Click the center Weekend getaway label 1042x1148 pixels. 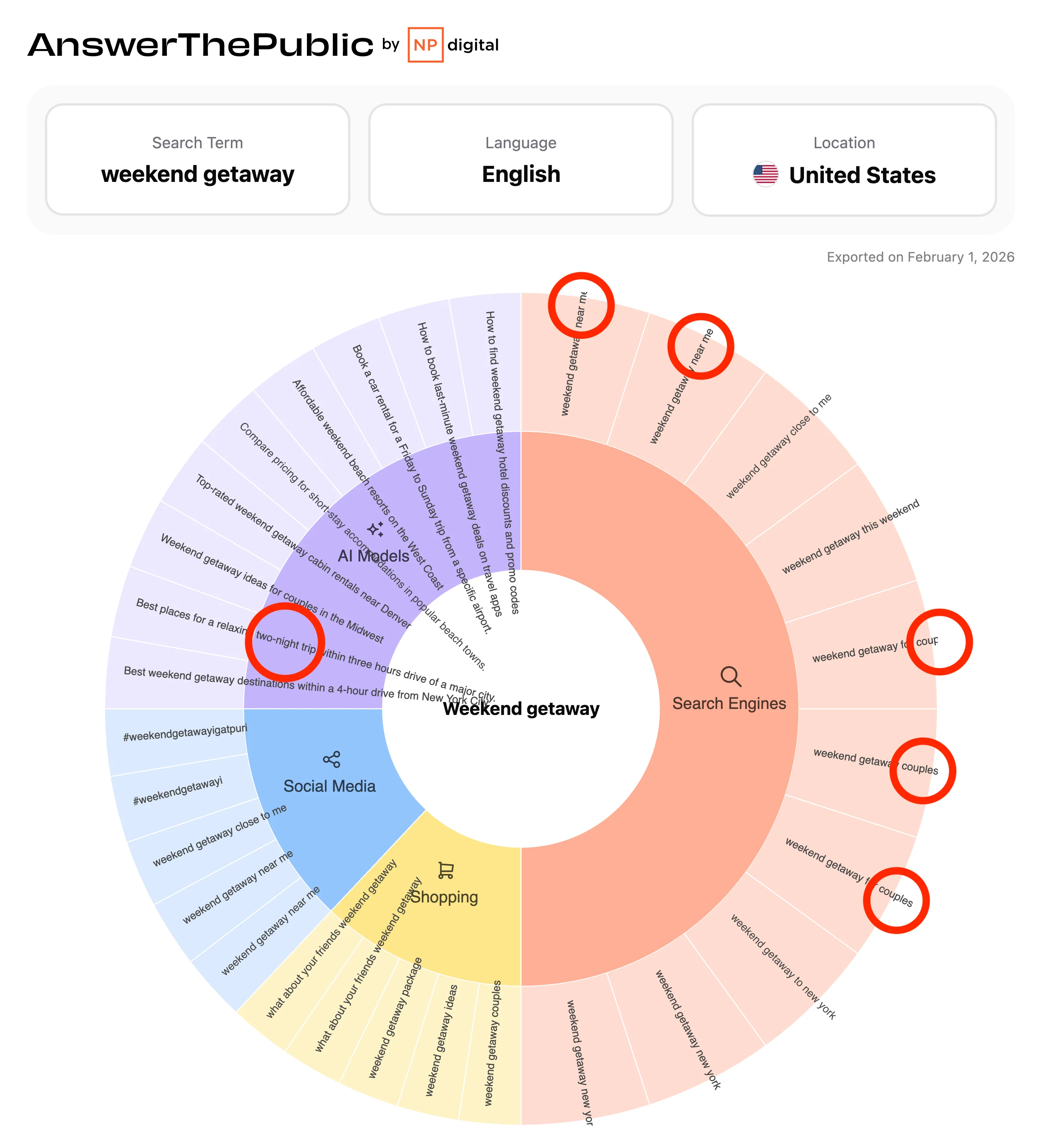521,709
